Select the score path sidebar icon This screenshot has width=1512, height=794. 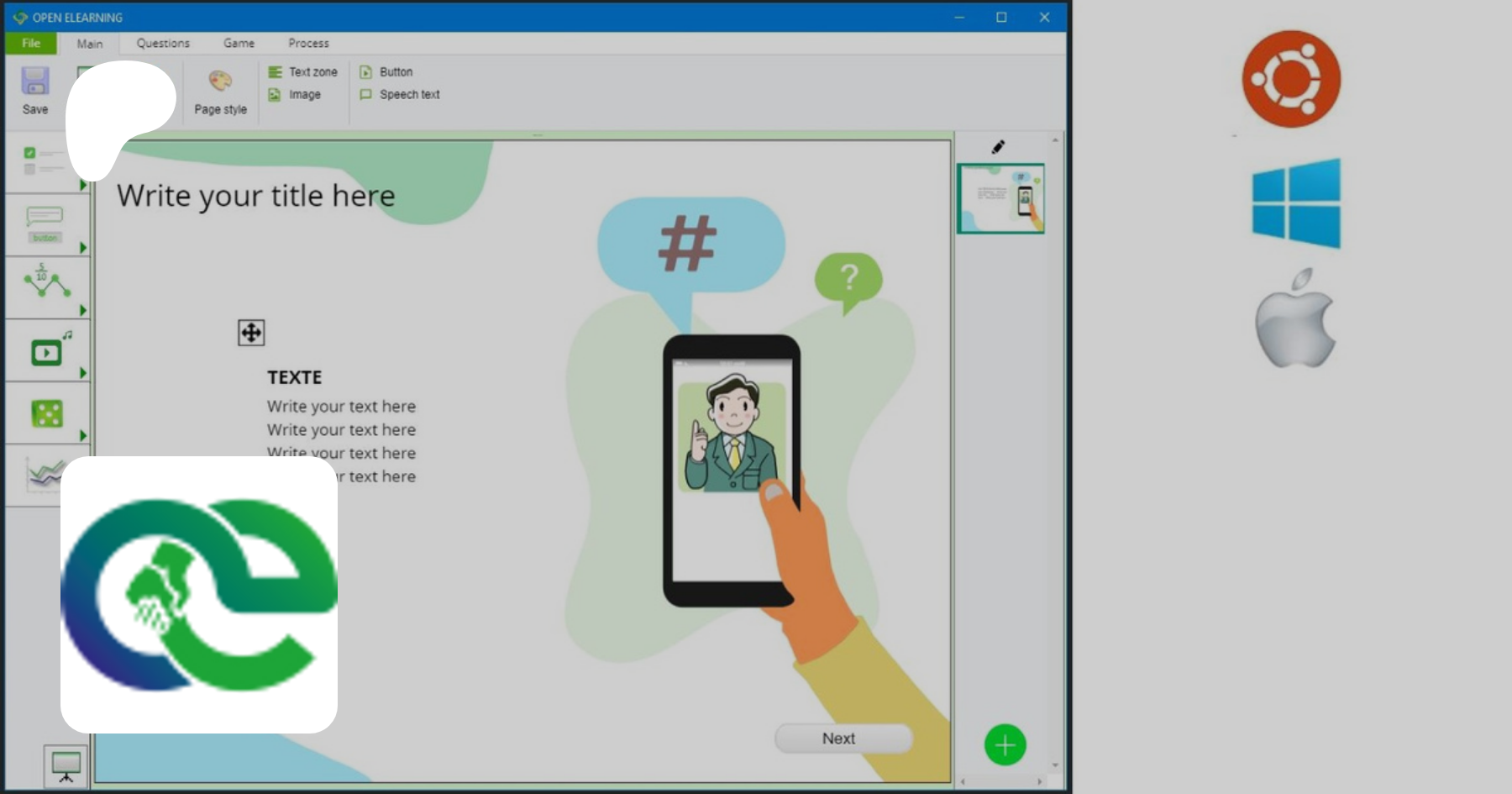[45, 284]
